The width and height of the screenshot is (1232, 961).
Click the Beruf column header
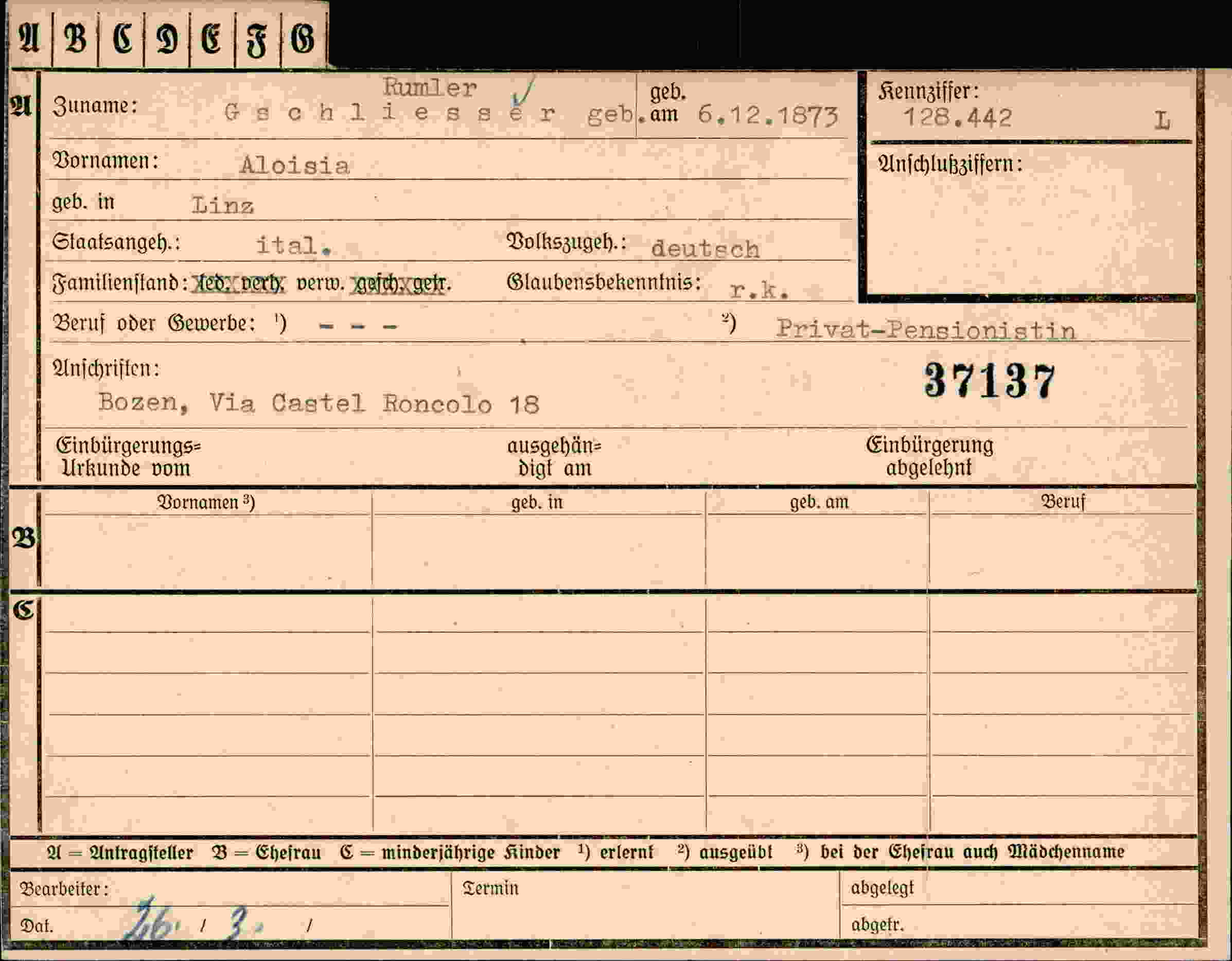(x=1063, y=502)
